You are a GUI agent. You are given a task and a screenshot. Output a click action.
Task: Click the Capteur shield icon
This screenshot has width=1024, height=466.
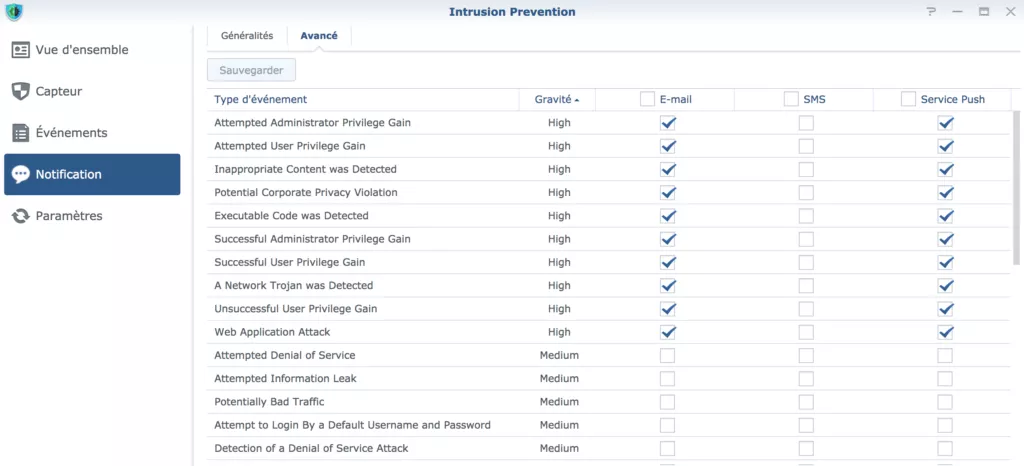tap(21, 91)
